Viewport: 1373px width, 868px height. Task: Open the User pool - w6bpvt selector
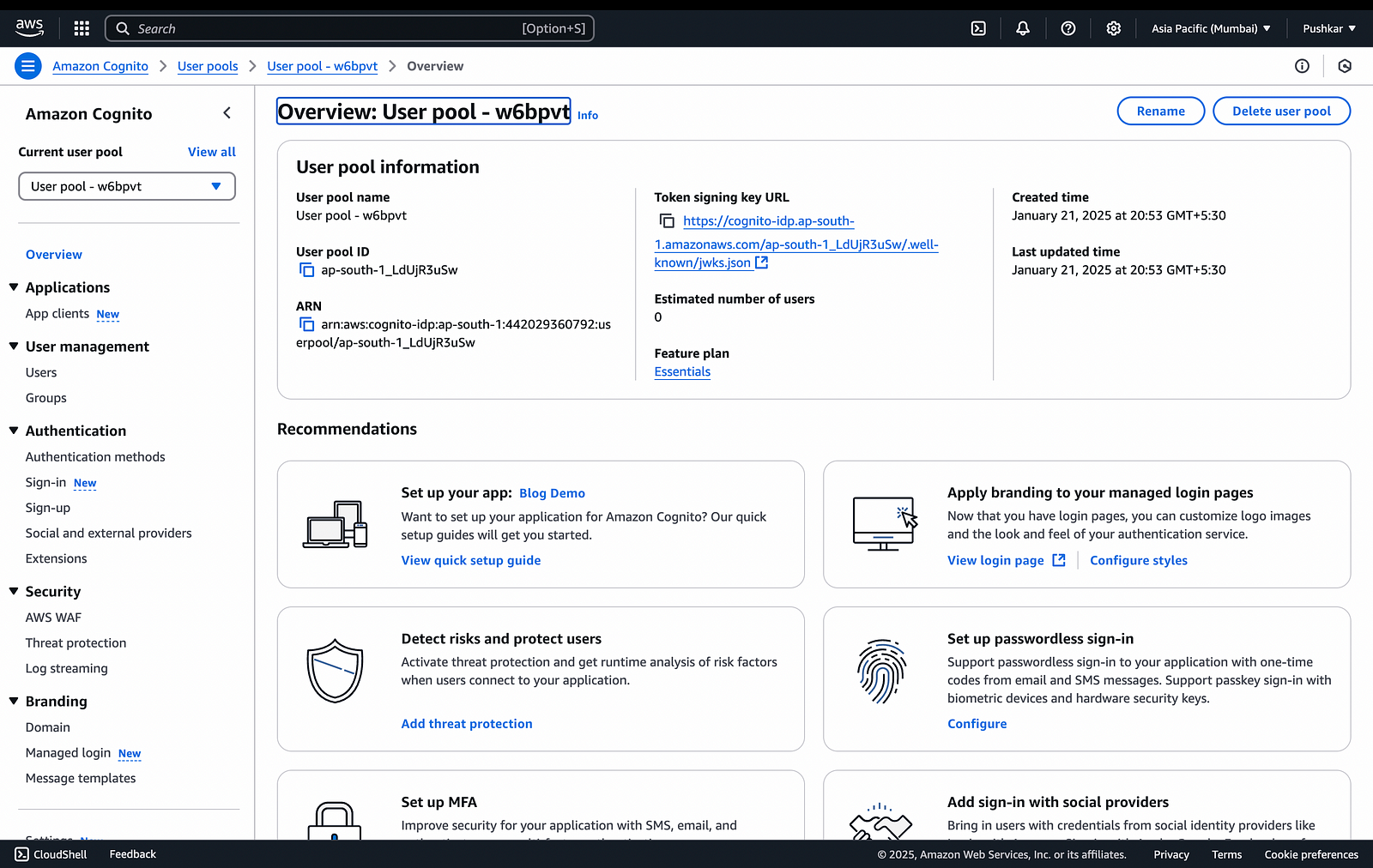pyautogui.click(x=127, y=186)
